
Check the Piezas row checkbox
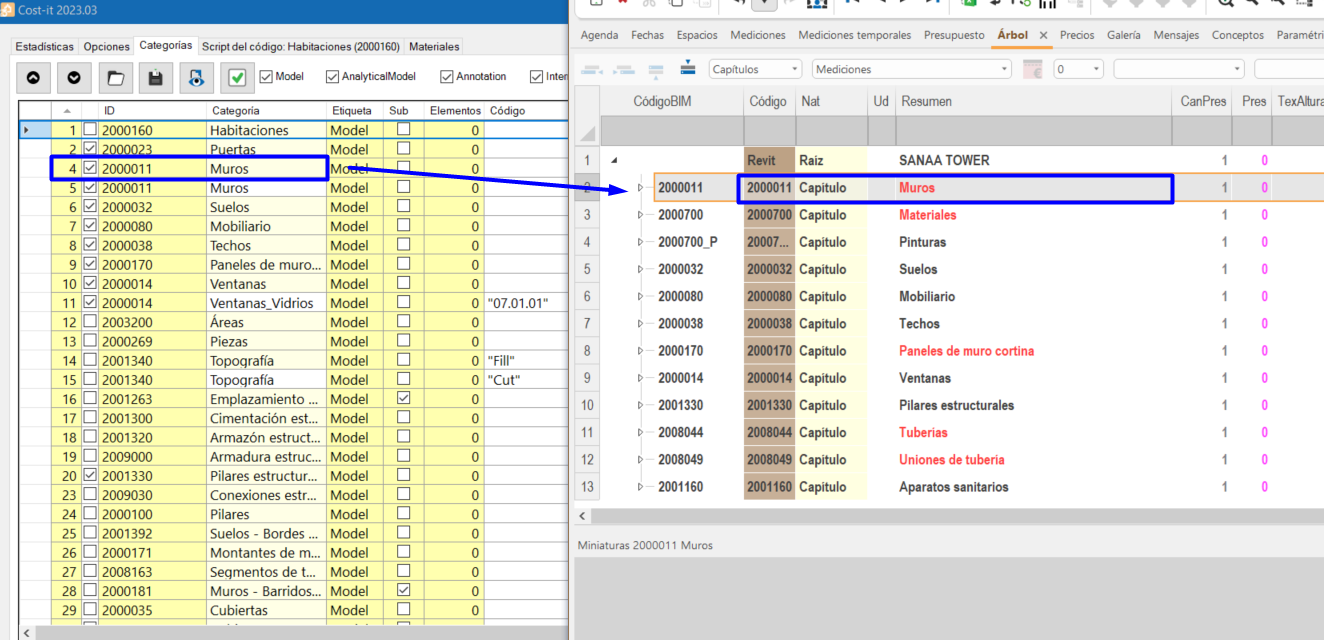[x=90, y=341]
